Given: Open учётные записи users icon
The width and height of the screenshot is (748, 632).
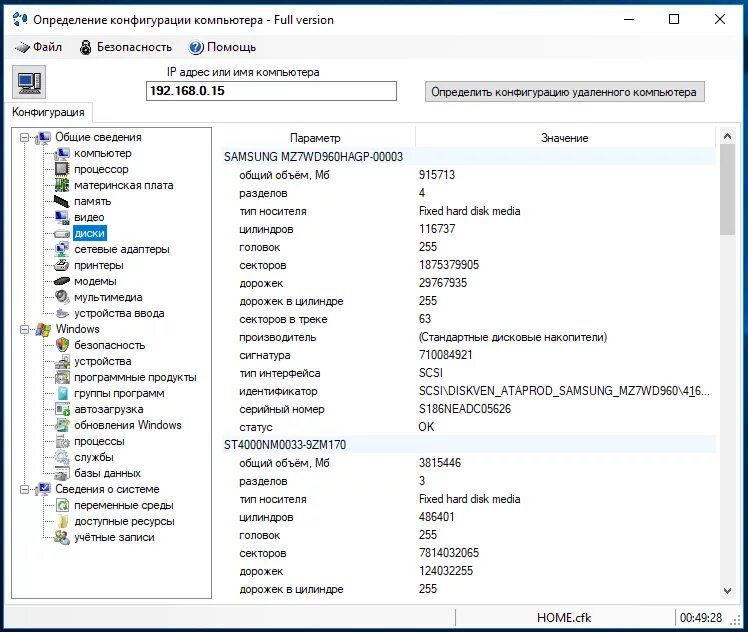Looking at the screenshot, I should click(x=62, y=537).
